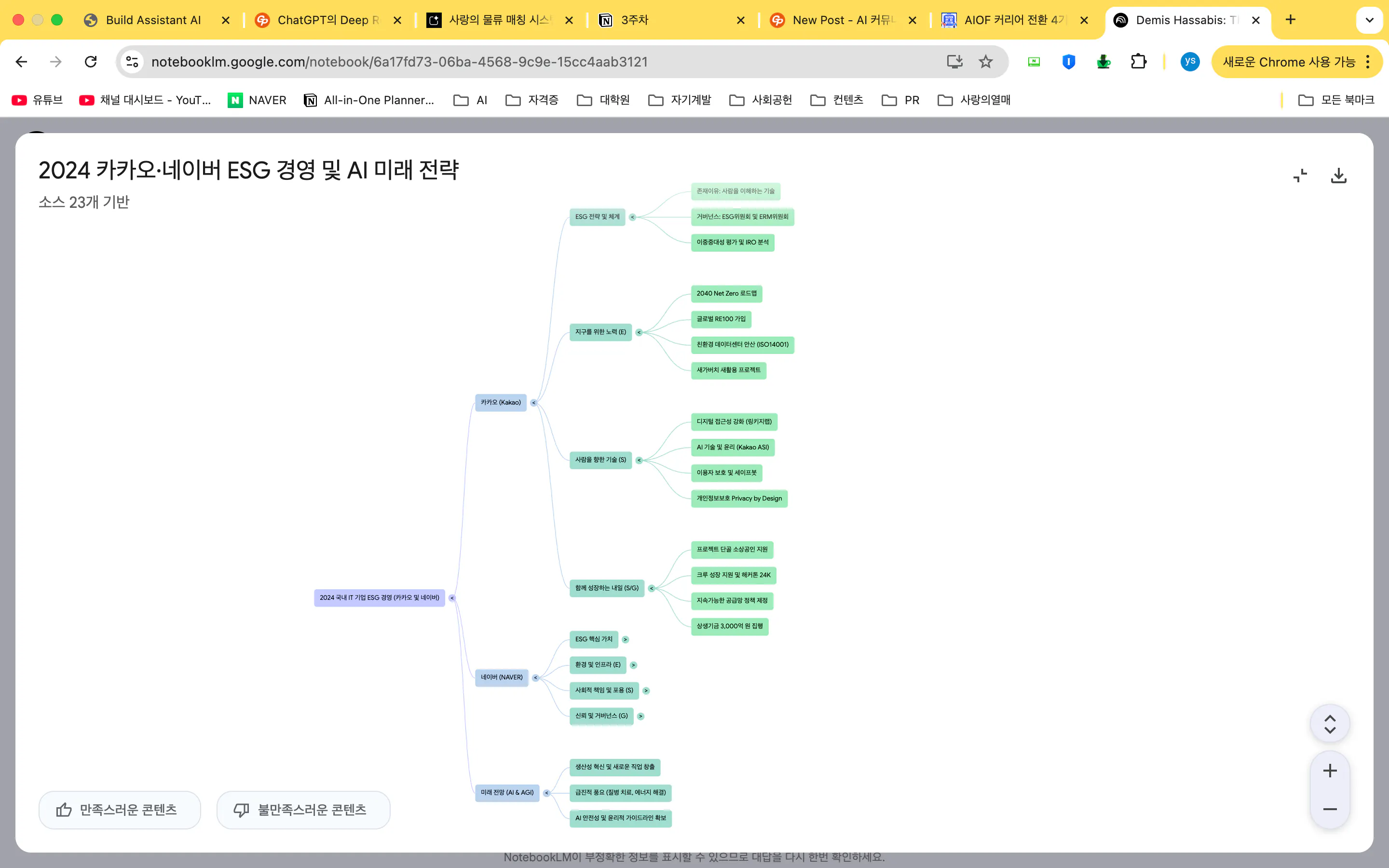Open the NAVER bookmark

(x=257, y=100)
